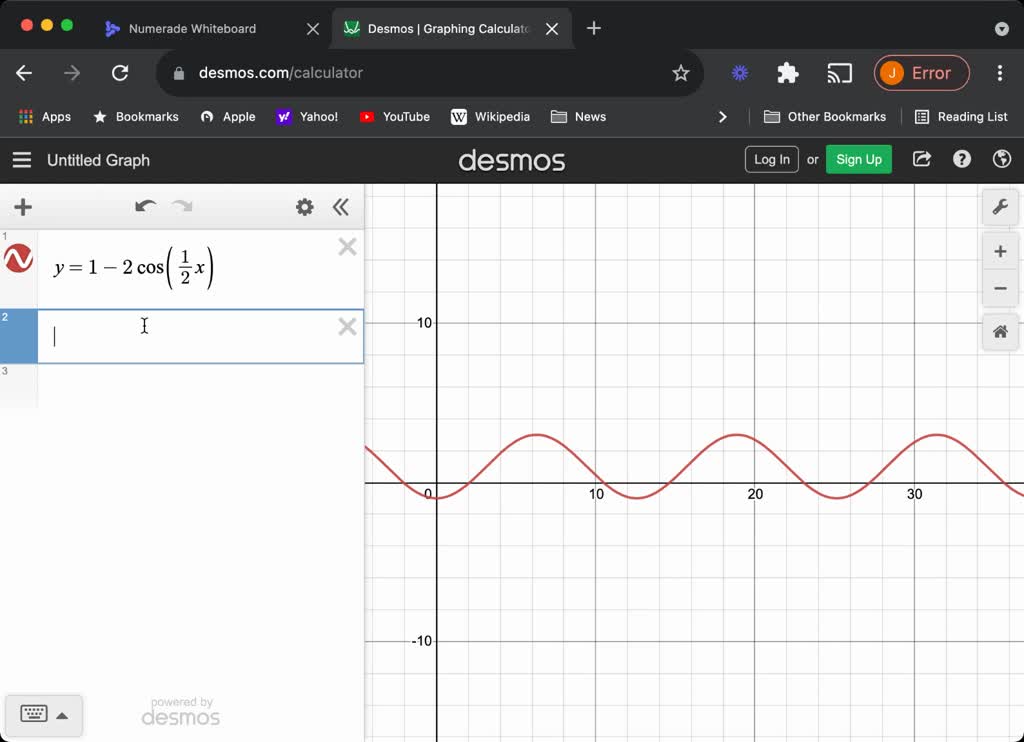The height and width of the screenshot is (742, 1024).
Task: Click the home icon to reset zoom
Action: tap(1000, 331)
